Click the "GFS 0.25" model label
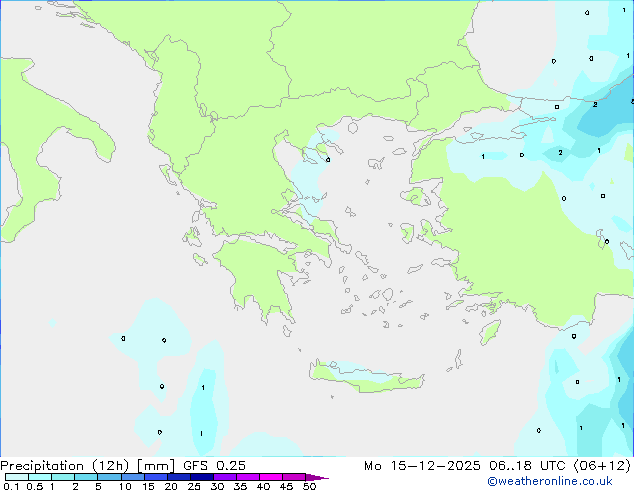 click(214, 466)
